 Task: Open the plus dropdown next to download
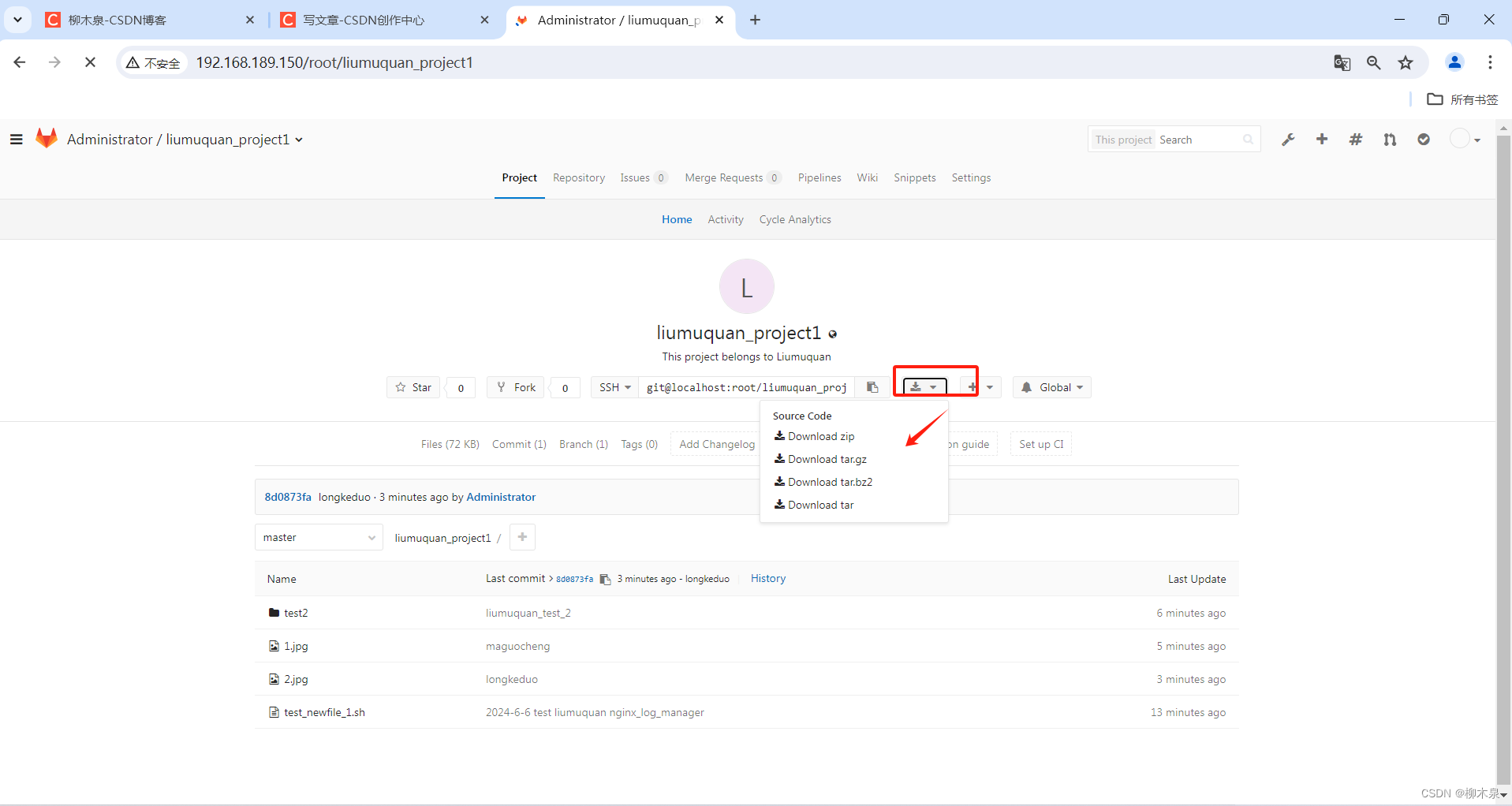[980, 387]
